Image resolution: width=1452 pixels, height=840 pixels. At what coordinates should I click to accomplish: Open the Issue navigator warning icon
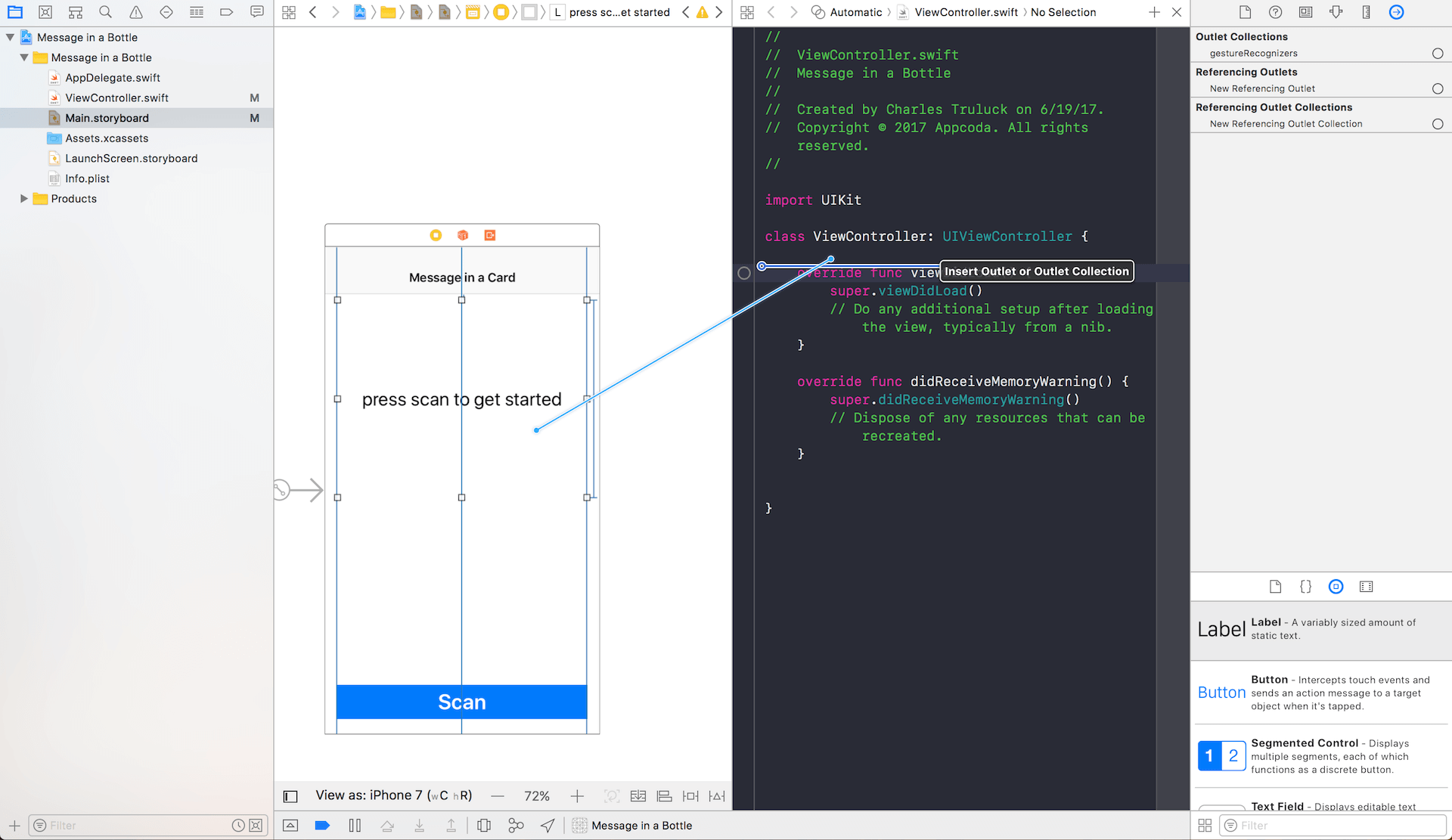coord(136,12)
